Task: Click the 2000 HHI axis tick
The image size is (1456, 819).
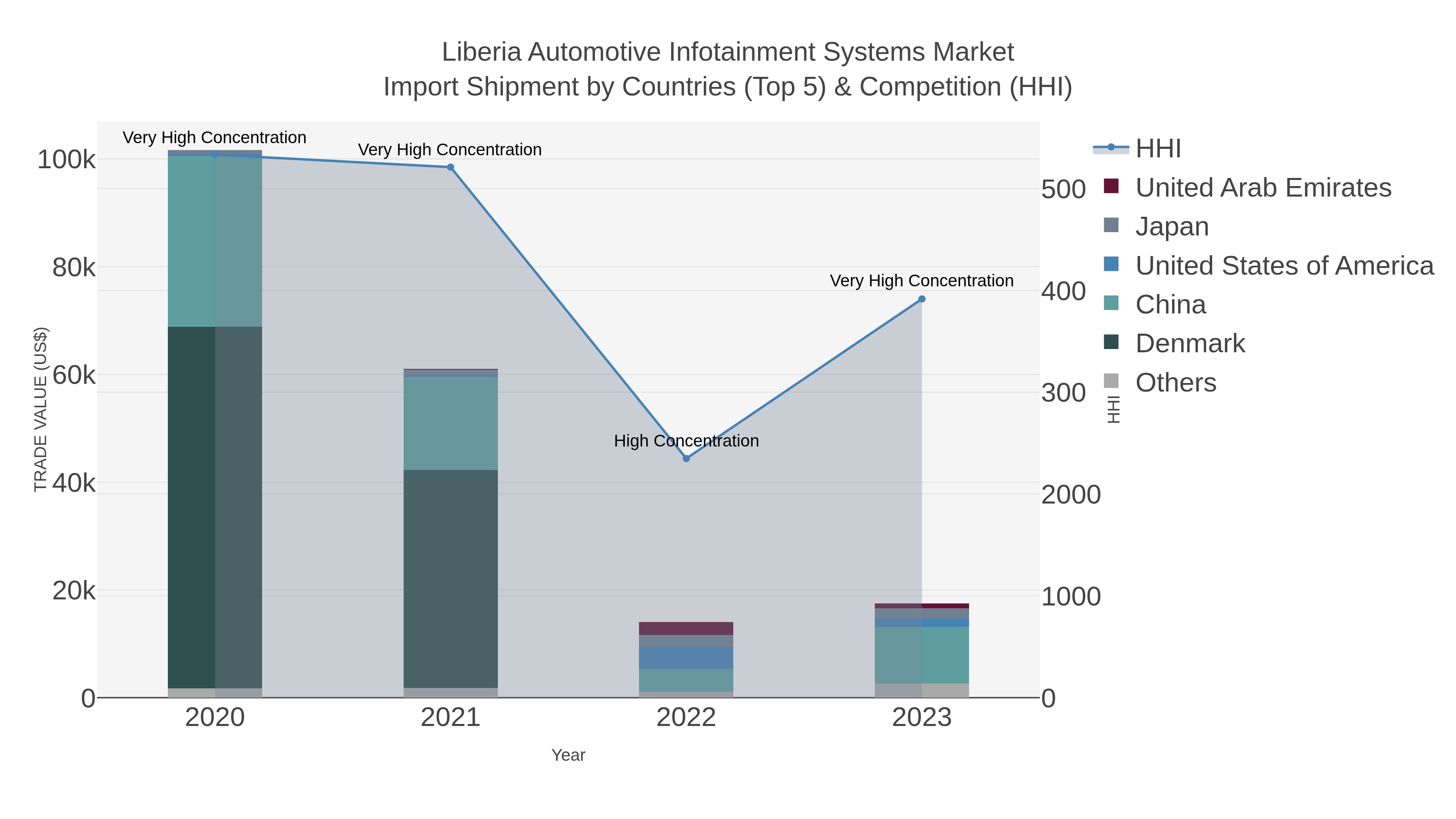Action: point(1071,495)
